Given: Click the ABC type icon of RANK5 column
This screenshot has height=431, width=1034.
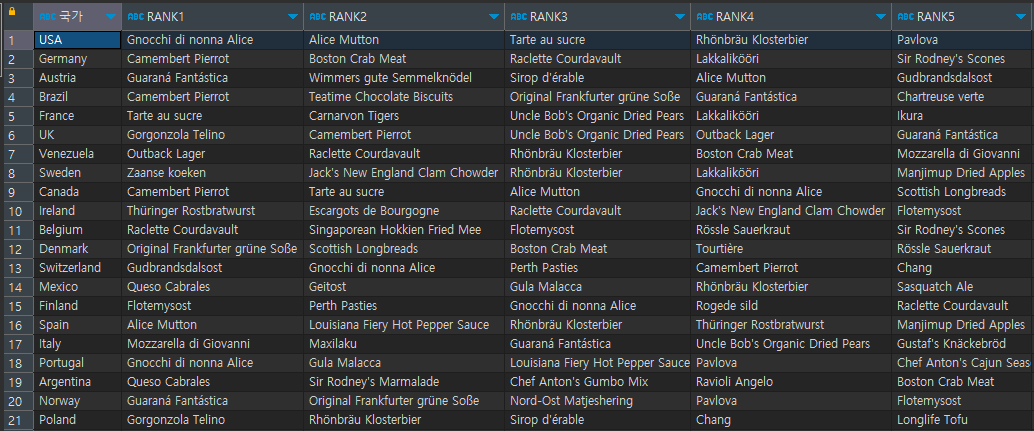Looking at the screenshot, I should click(905, 16).
